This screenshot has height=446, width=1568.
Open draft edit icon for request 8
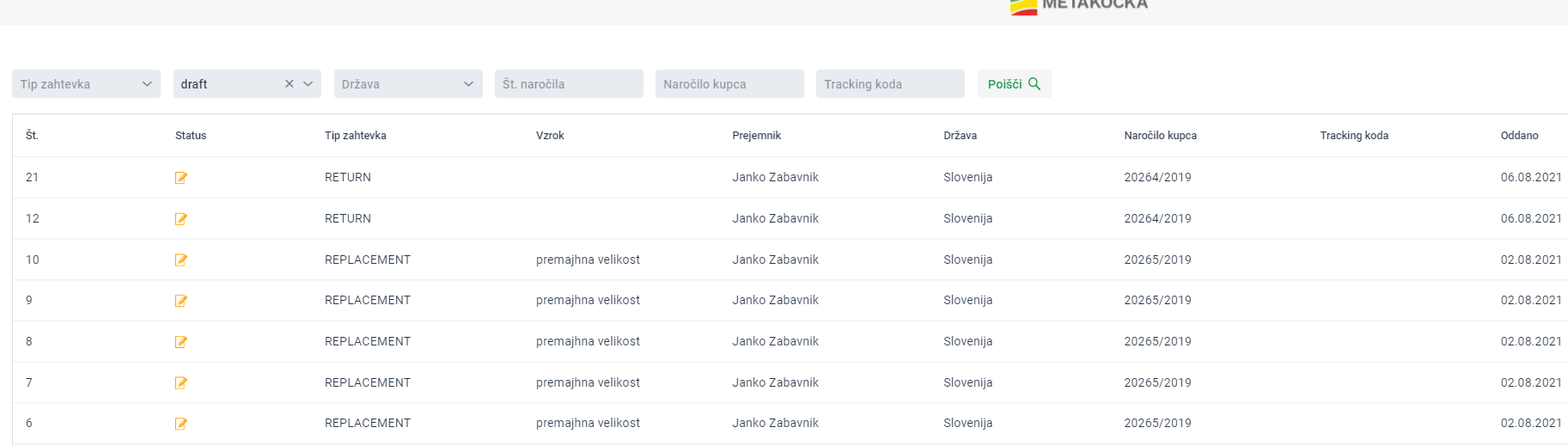[x=181, y=342]
